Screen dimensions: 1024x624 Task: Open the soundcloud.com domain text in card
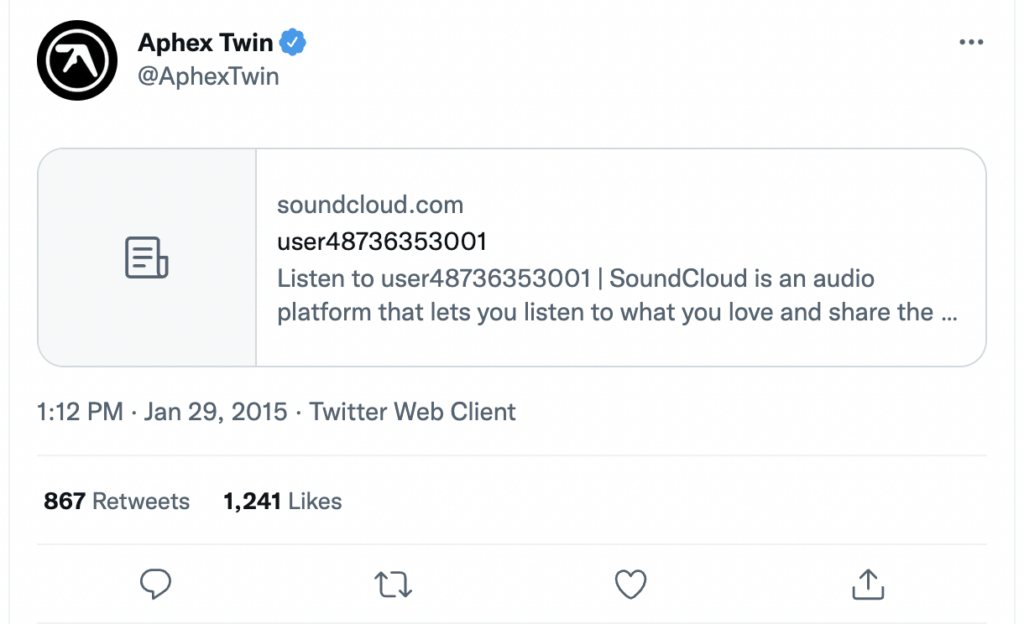coord(370,206)
